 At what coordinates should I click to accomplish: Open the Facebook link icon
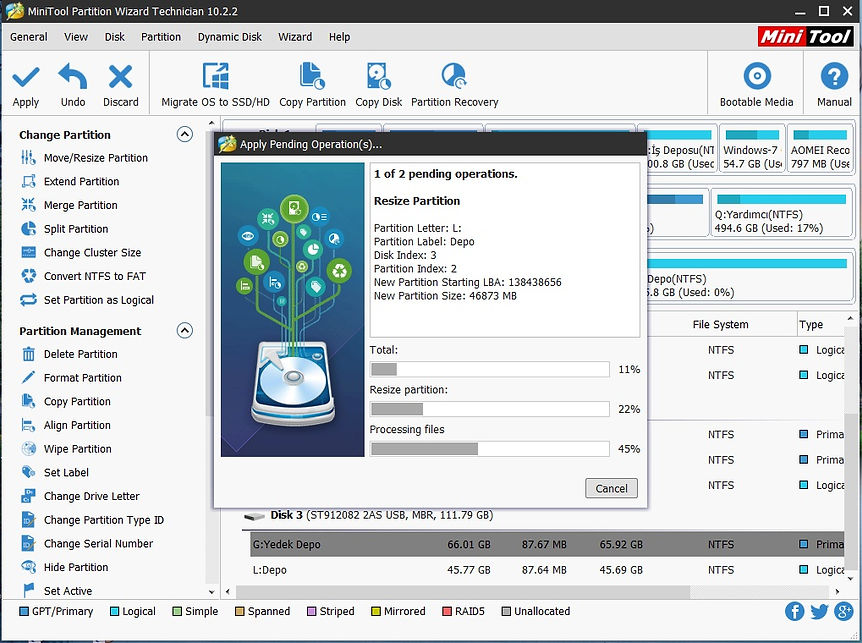(x=794, y=611)
